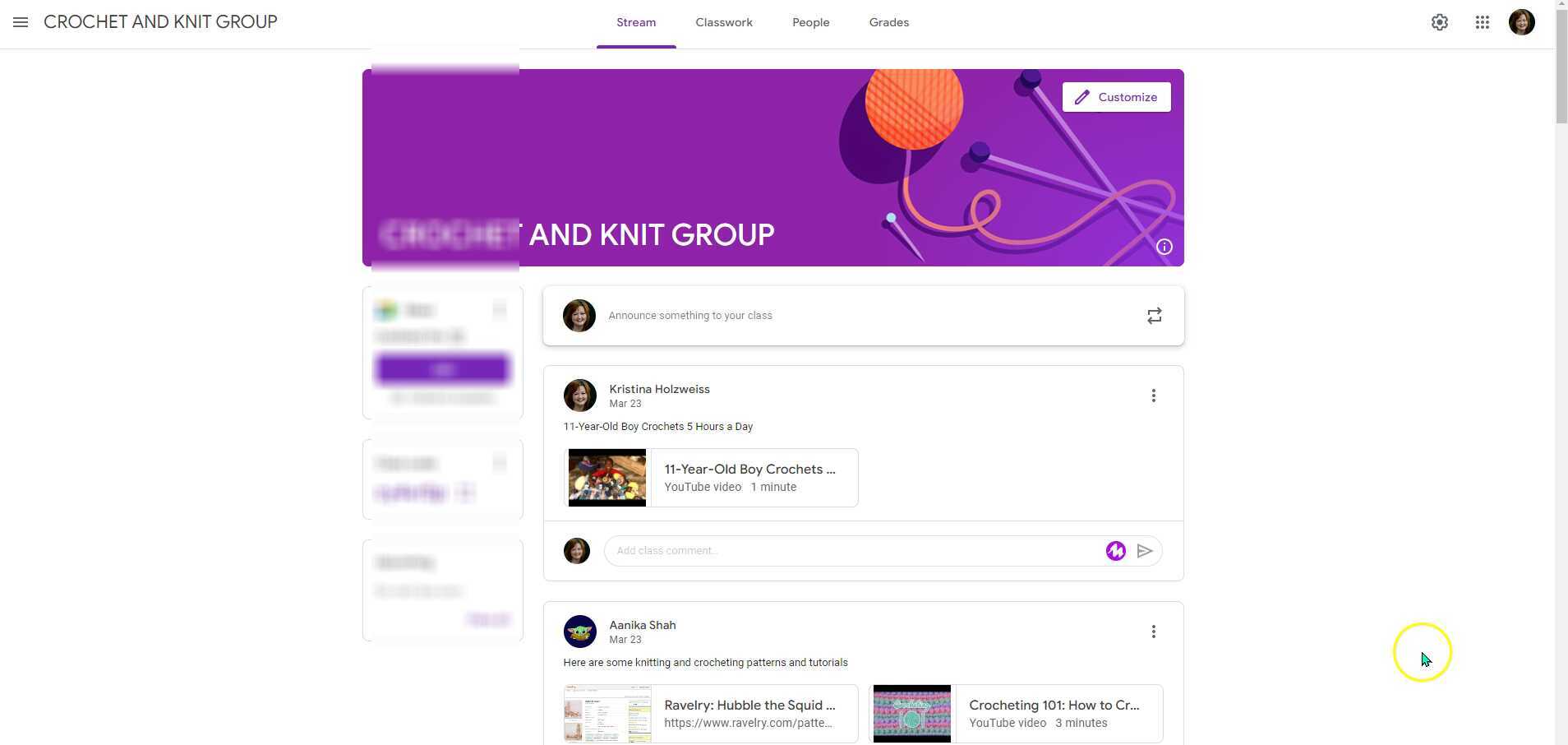The width and height of the screenshot is (1568, 745).
Task: Open the class settings gear
Action: (x=1439, y=21)
